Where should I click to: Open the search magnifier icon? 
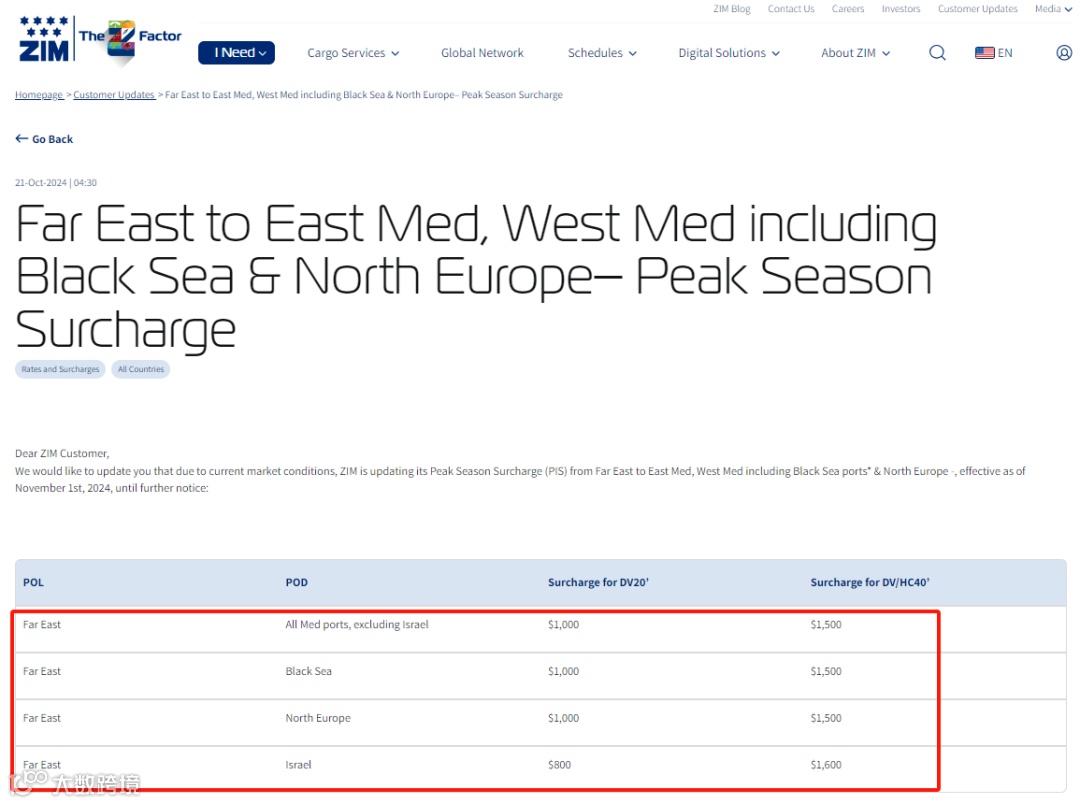coord(937,53)
